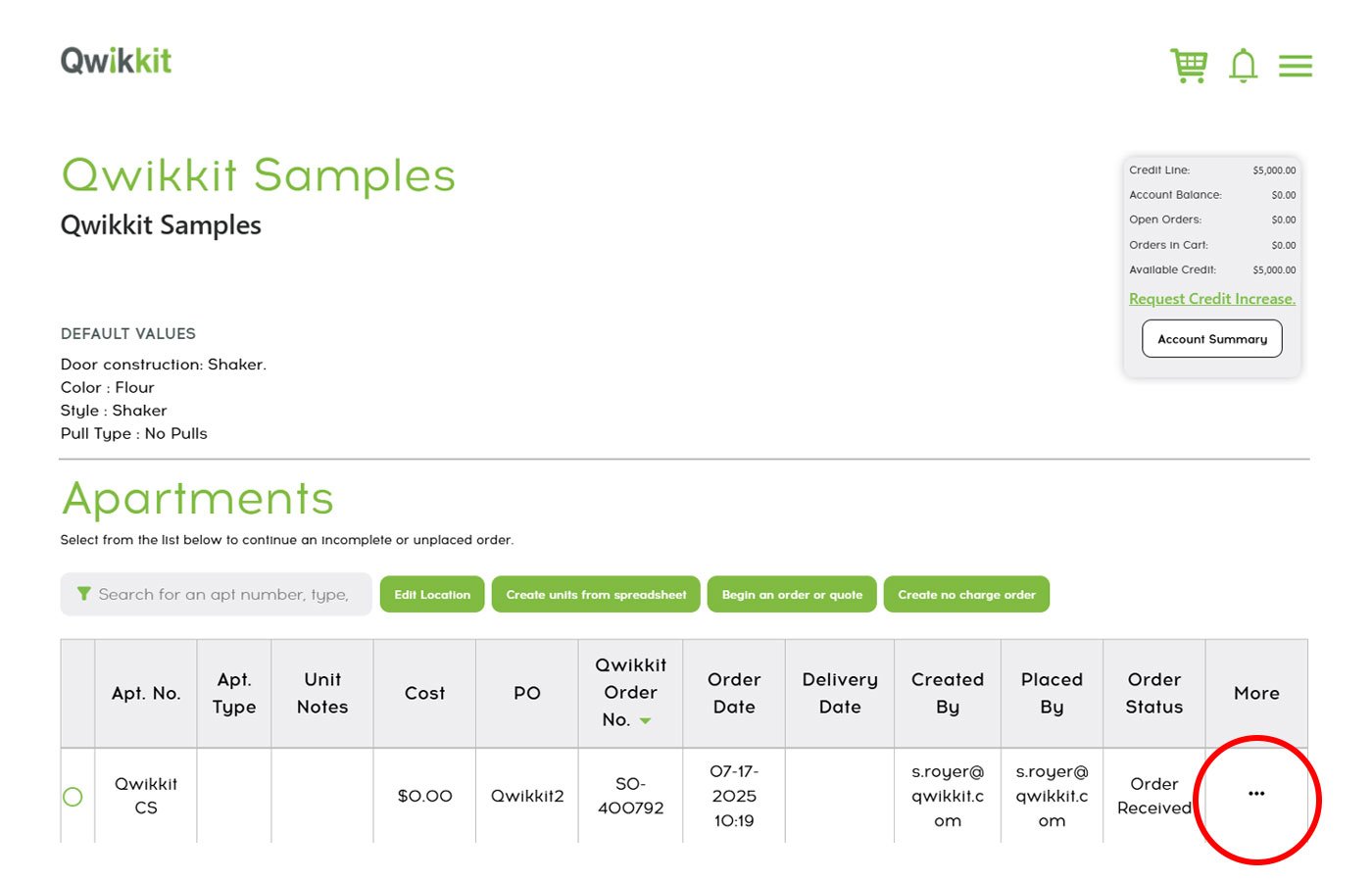The image size is (1372, 882).
Task: Select the Order Status column header
Action: [1153, 693]
